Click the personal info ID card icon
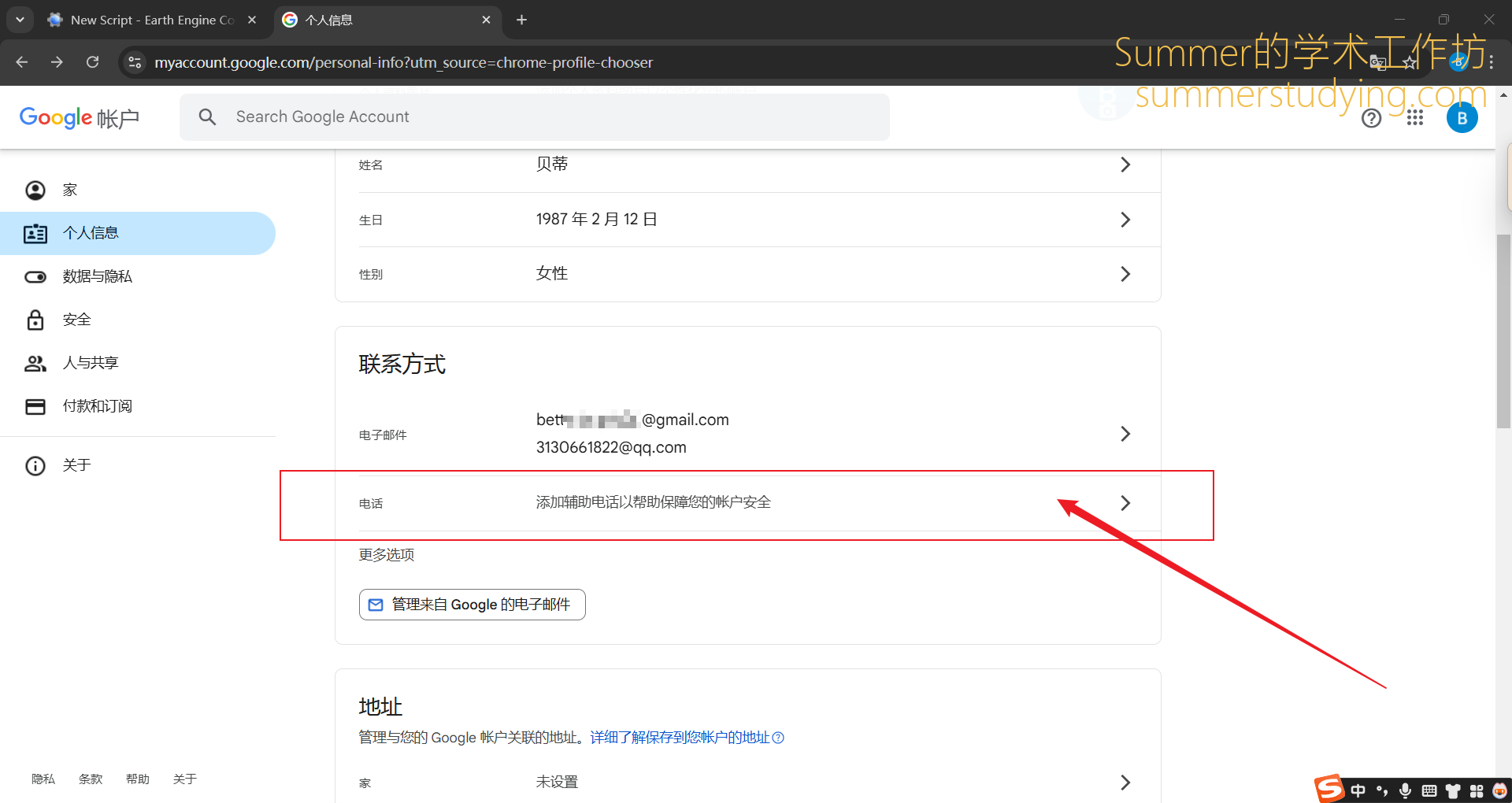 click(35, 234)
